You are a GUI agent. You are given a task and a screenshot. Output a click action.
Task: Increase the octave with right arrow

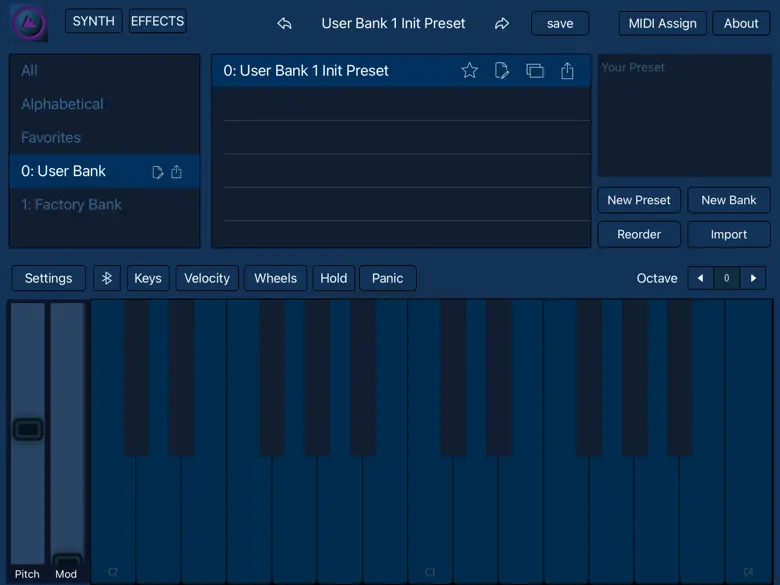point(753,278)
